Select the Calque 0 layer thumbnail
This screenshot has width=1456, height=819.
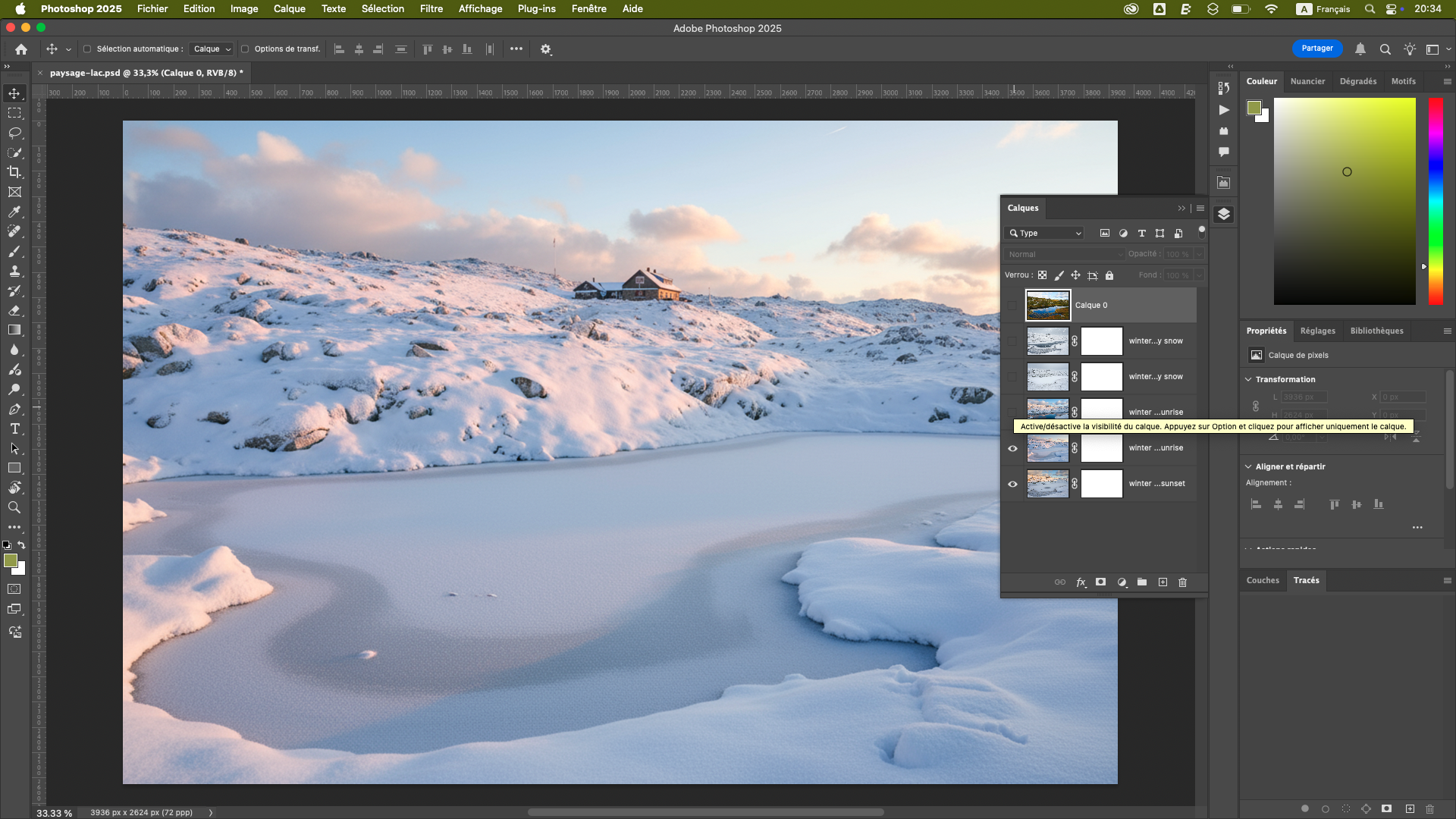[x=1048, y=306]
